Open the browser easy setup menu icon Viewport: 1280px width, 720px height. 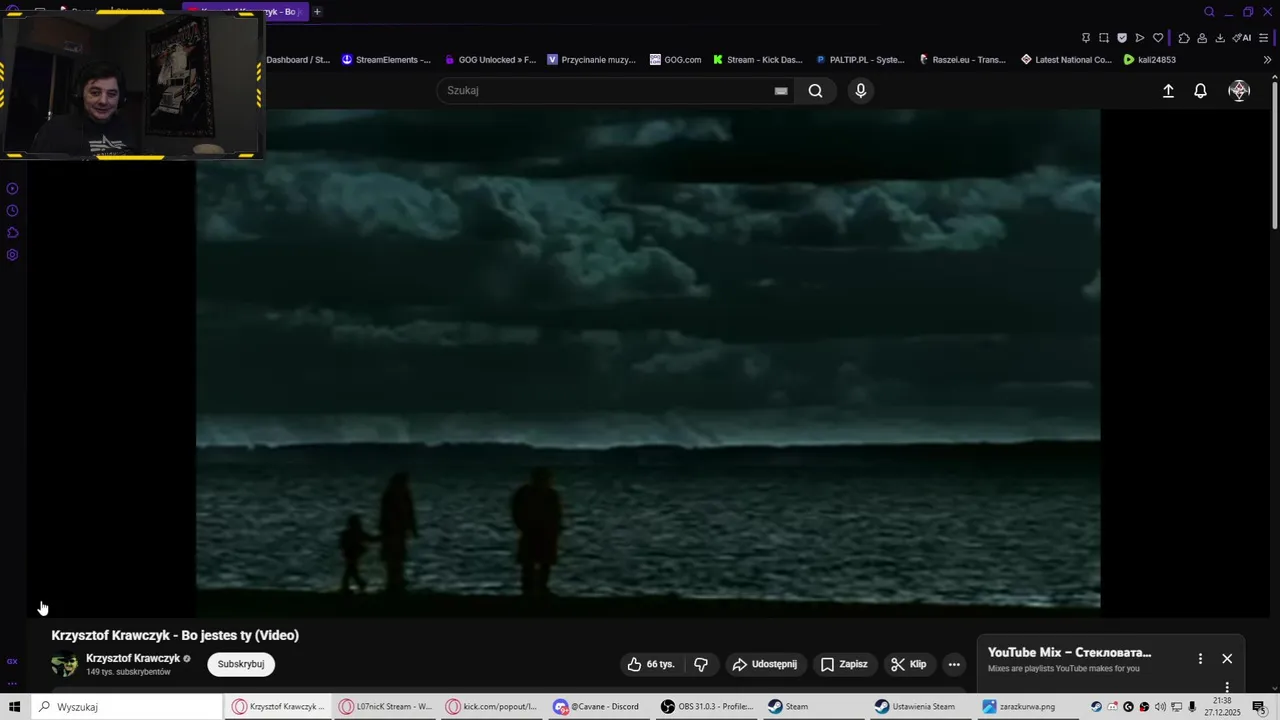(x=1265, y=38)
